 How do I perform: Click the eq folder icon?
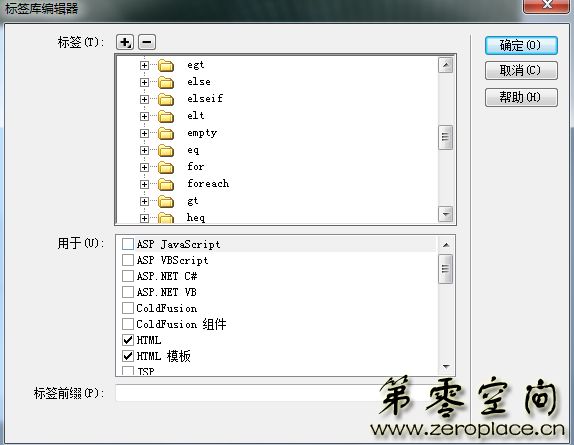pos(166,150)
